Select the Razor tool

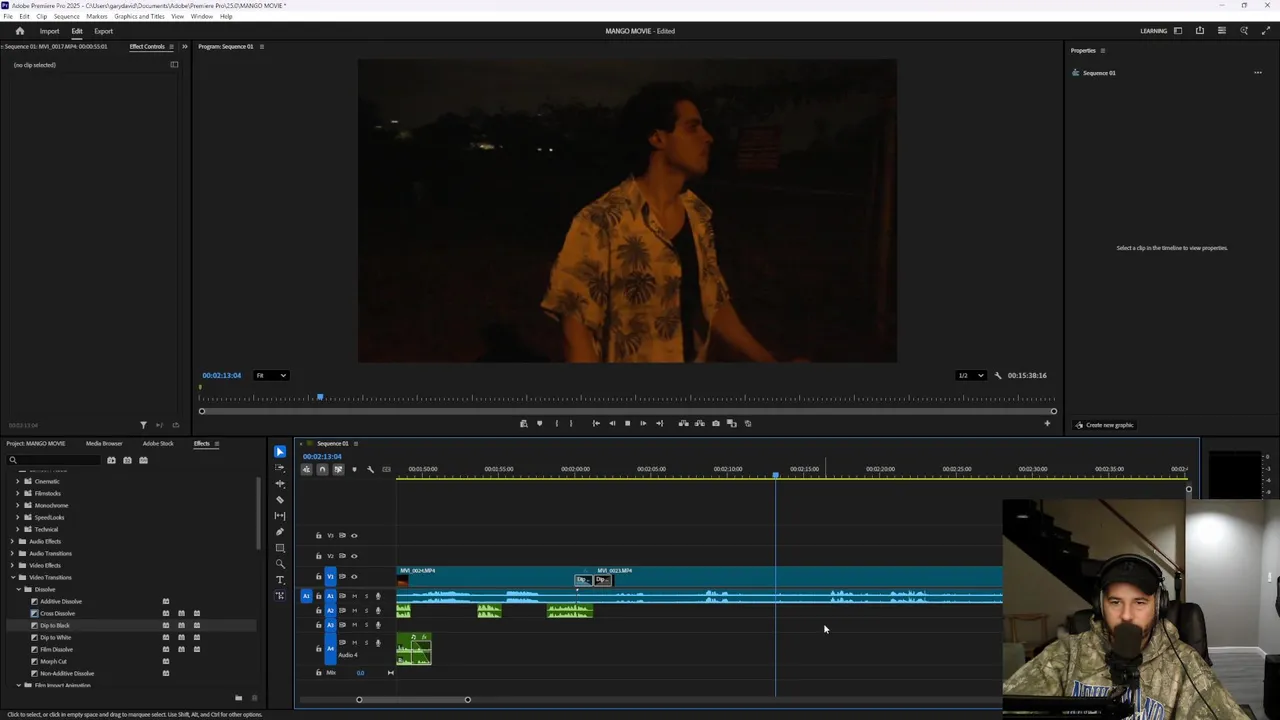pyautogui.click(x=280, y=500)
